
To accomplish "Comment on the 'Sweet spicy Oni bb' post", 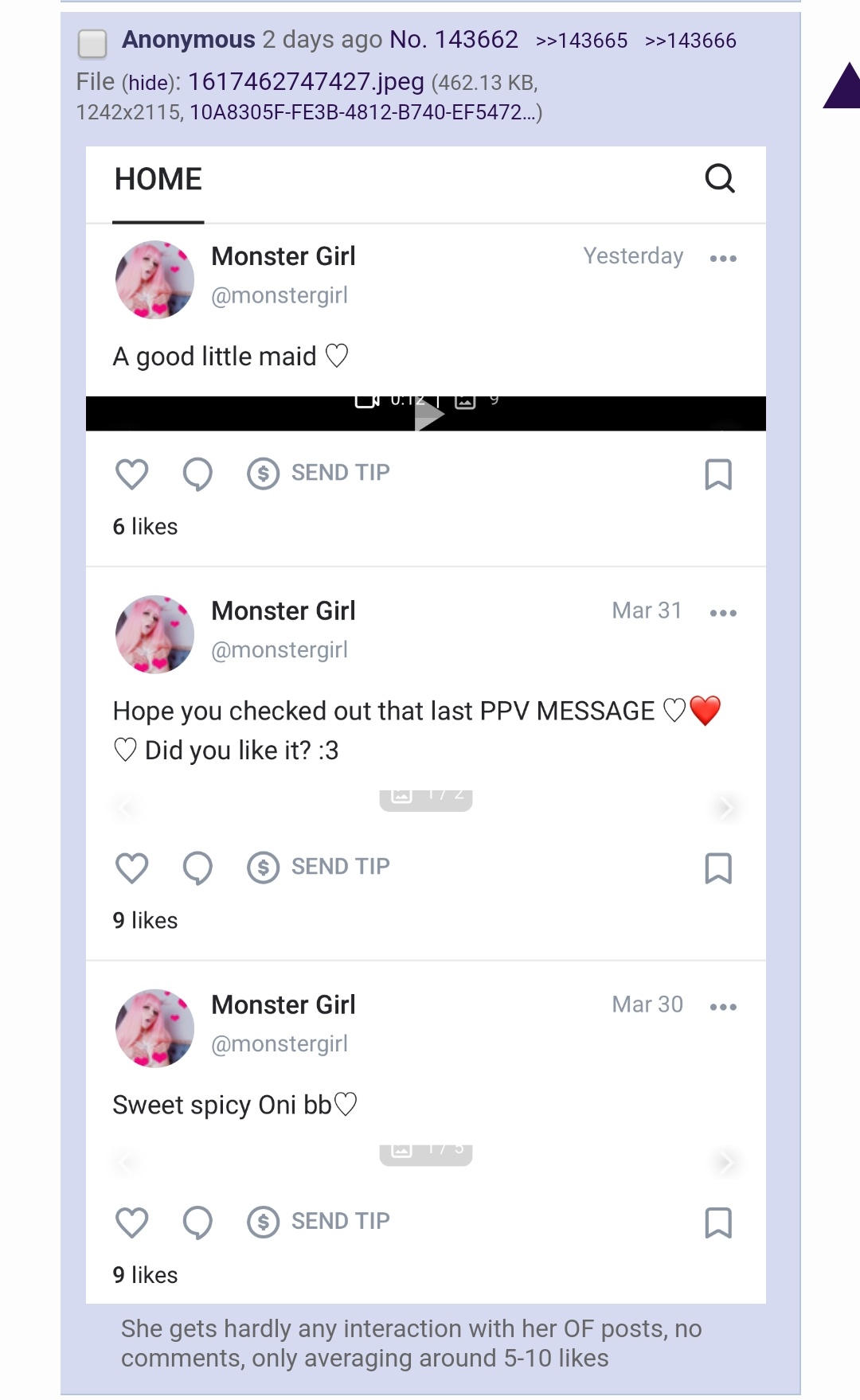I will click(x=197, y=1223).
